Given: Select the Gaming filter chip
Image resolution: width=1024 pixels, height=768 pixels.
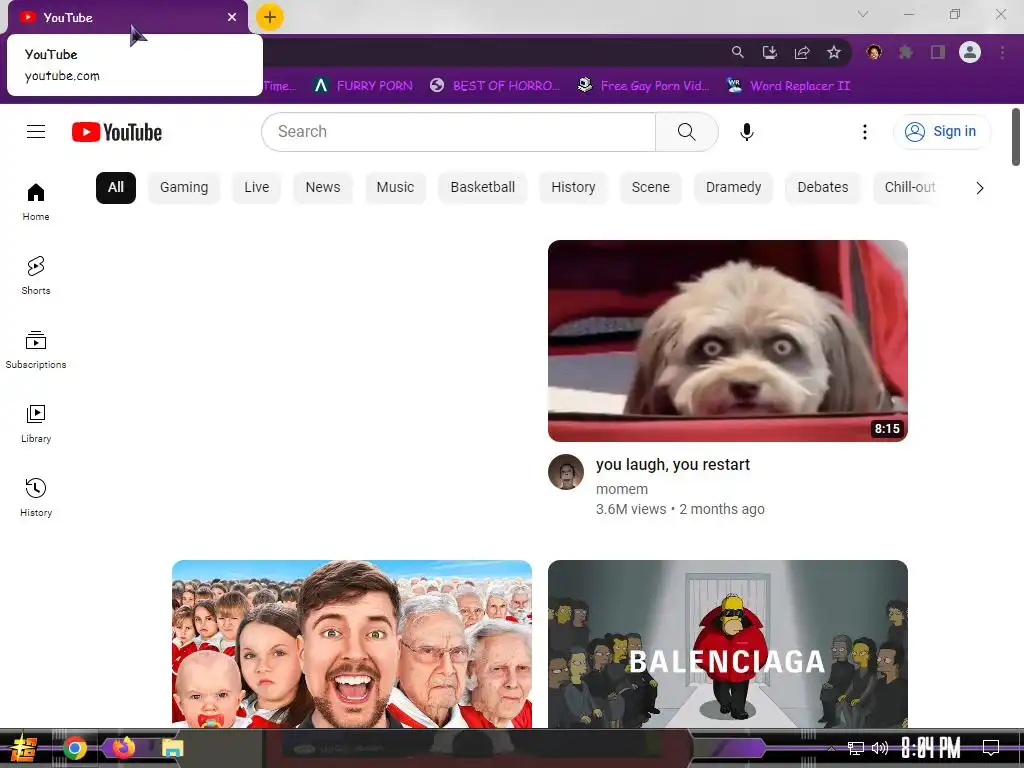Looking at the screenshot, I should 184,187.
